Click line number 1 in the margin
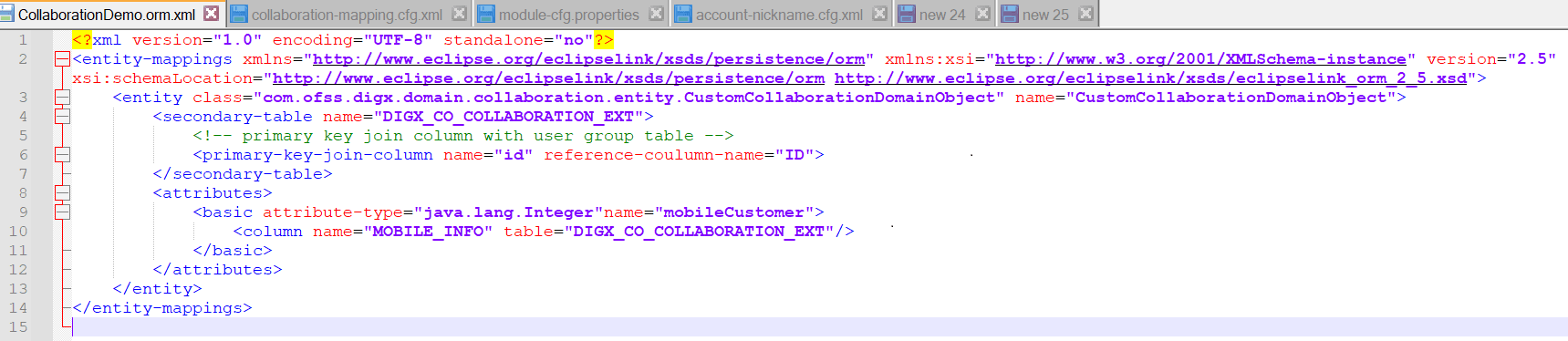Image resolution: width=1568 pixels, height=341 pixels. (23, 40)
